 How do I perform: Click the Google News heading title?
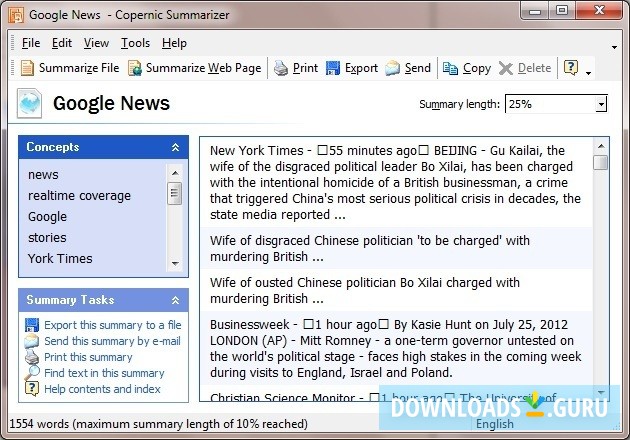(111, 103)
